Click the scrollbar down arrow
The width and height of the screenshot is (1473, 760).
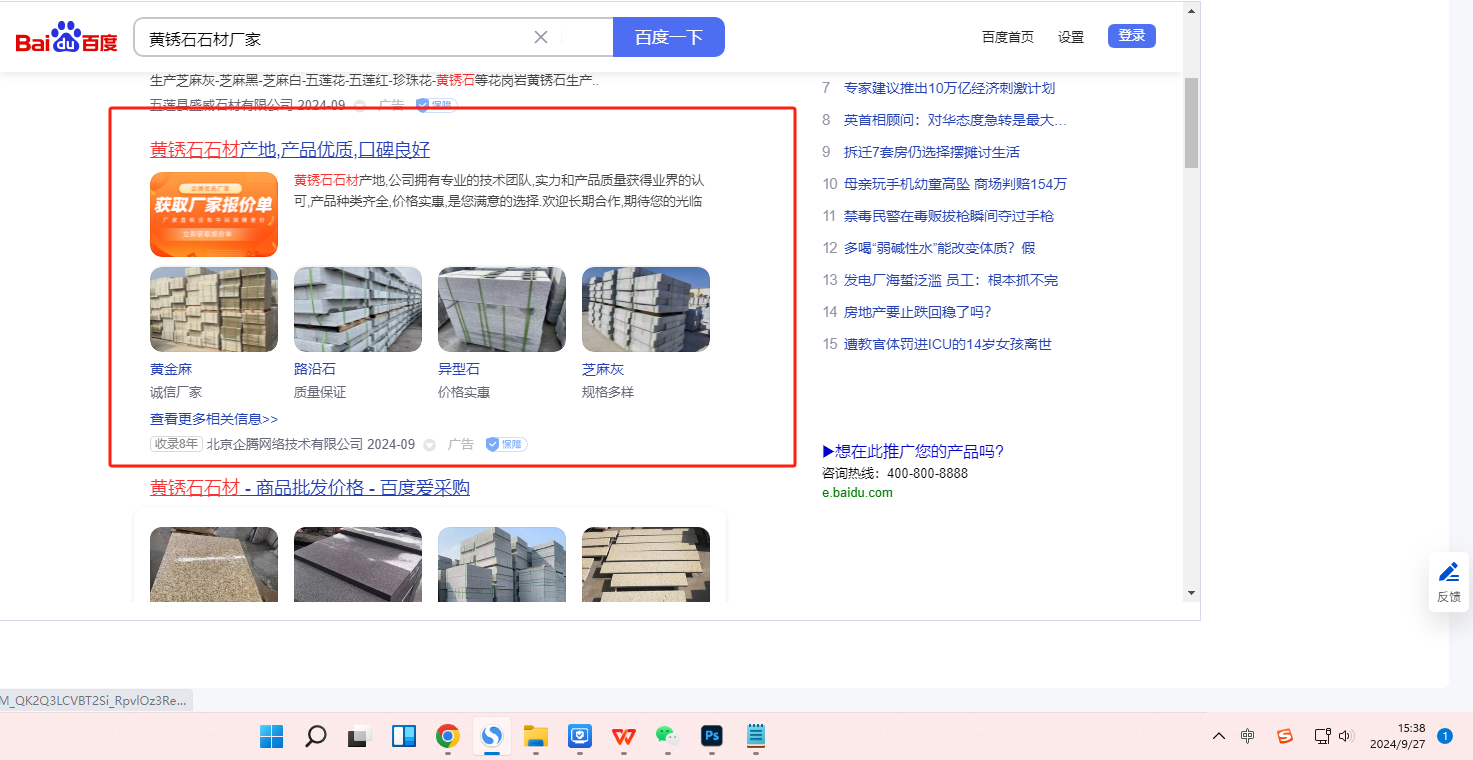[x=1191, y=592]
